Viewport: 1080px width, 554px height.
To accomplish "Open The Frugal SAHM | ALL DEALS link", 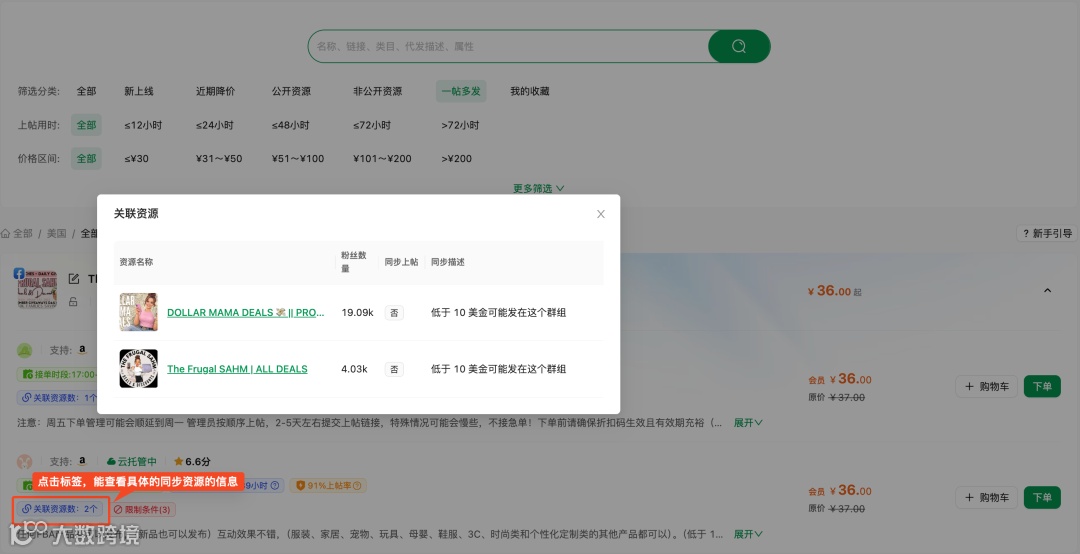I will click(237, 369).
